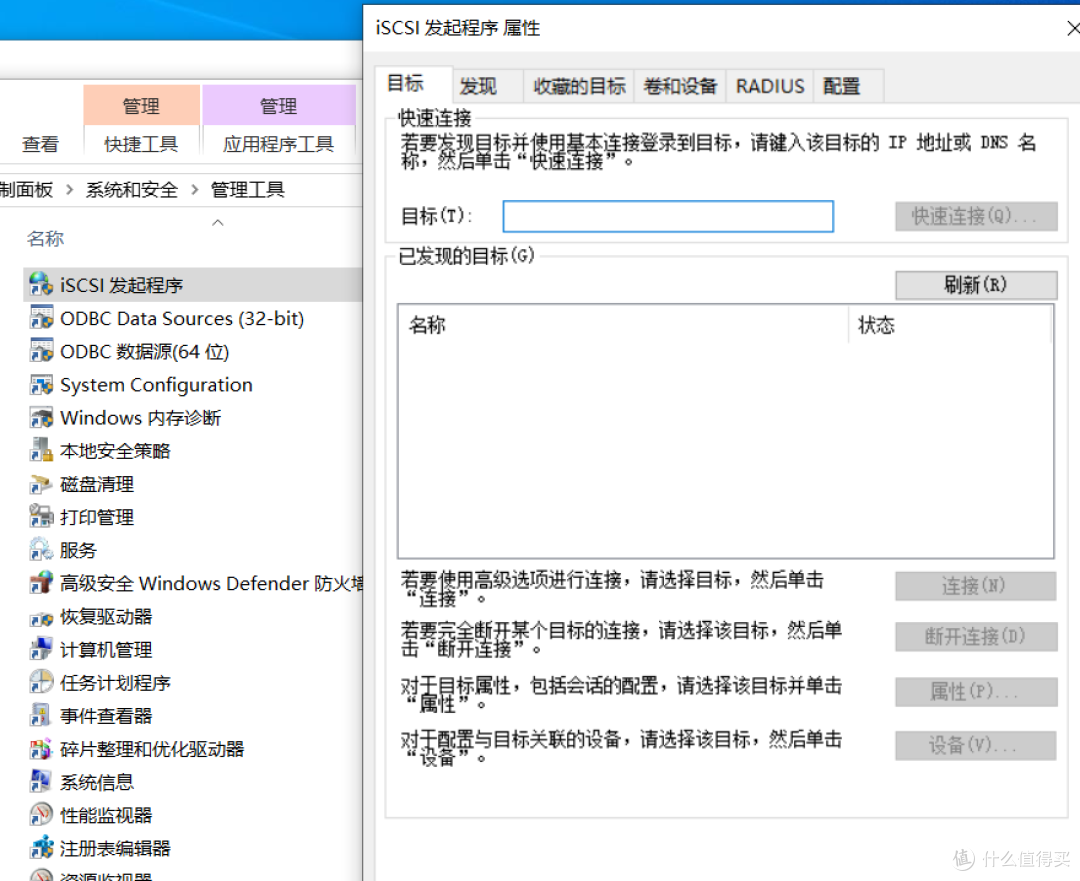Navigate to 系统和安全 in the address bar

coord(132,189)
